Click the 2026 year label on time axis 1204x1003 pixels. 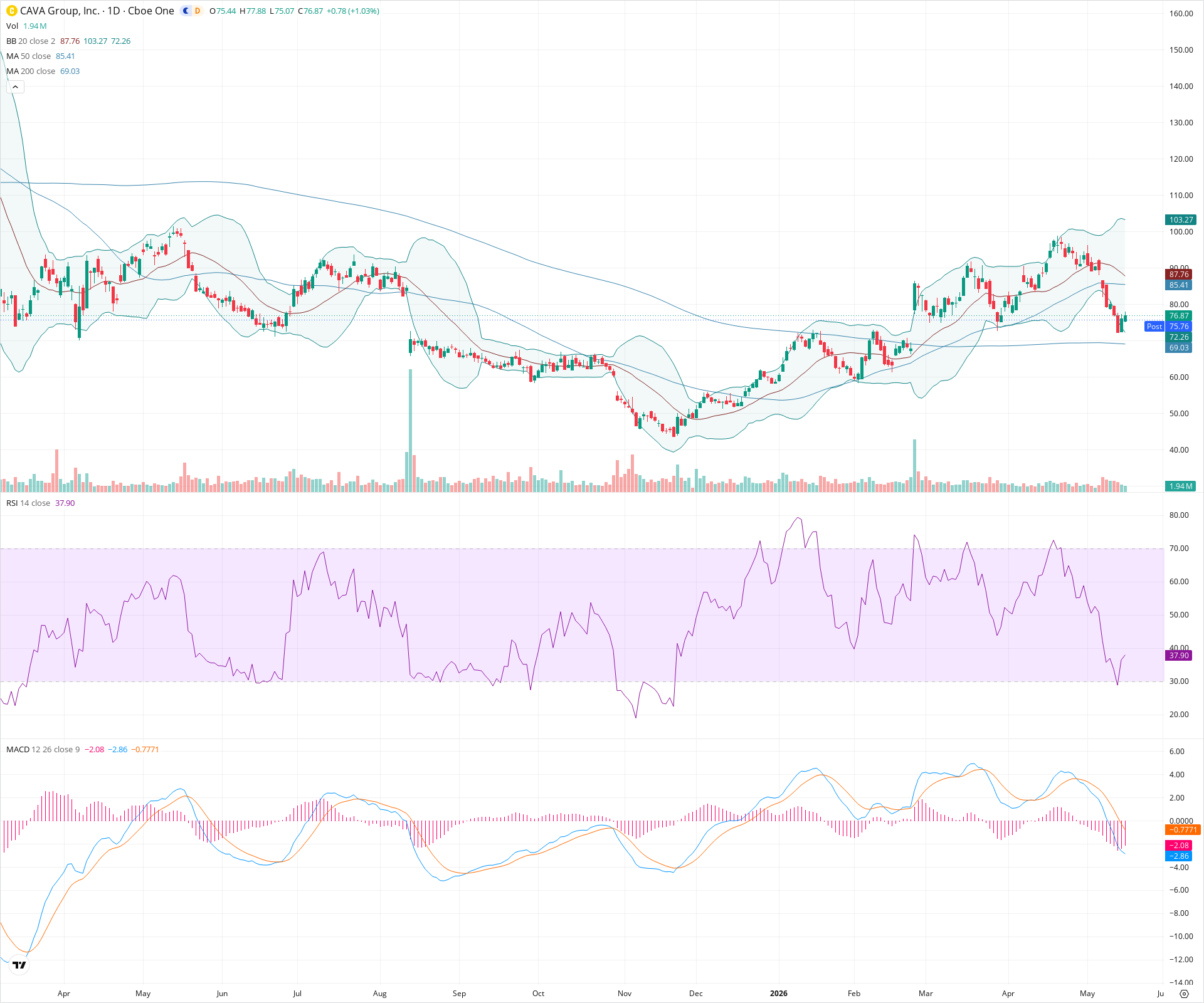[x=779, y=994]
